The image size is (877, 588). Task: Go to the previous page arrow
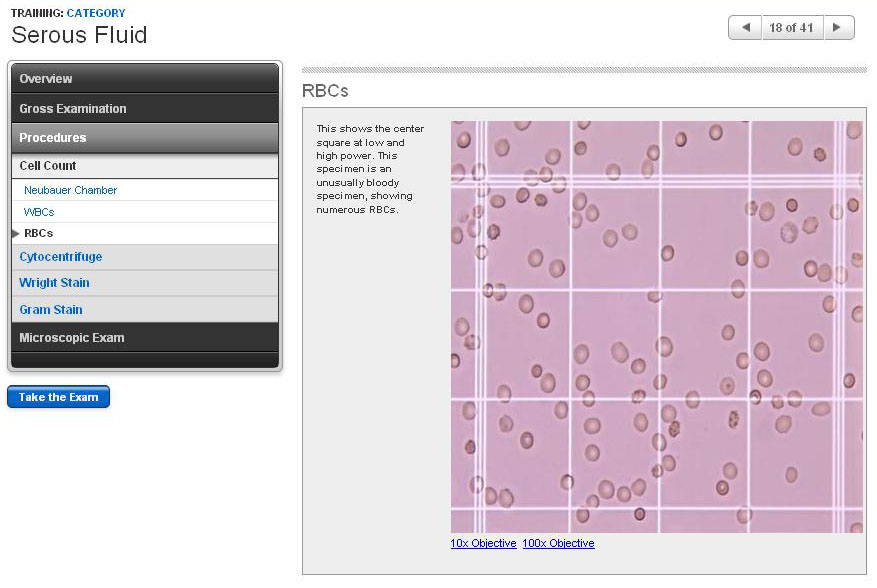click(744, 28)
